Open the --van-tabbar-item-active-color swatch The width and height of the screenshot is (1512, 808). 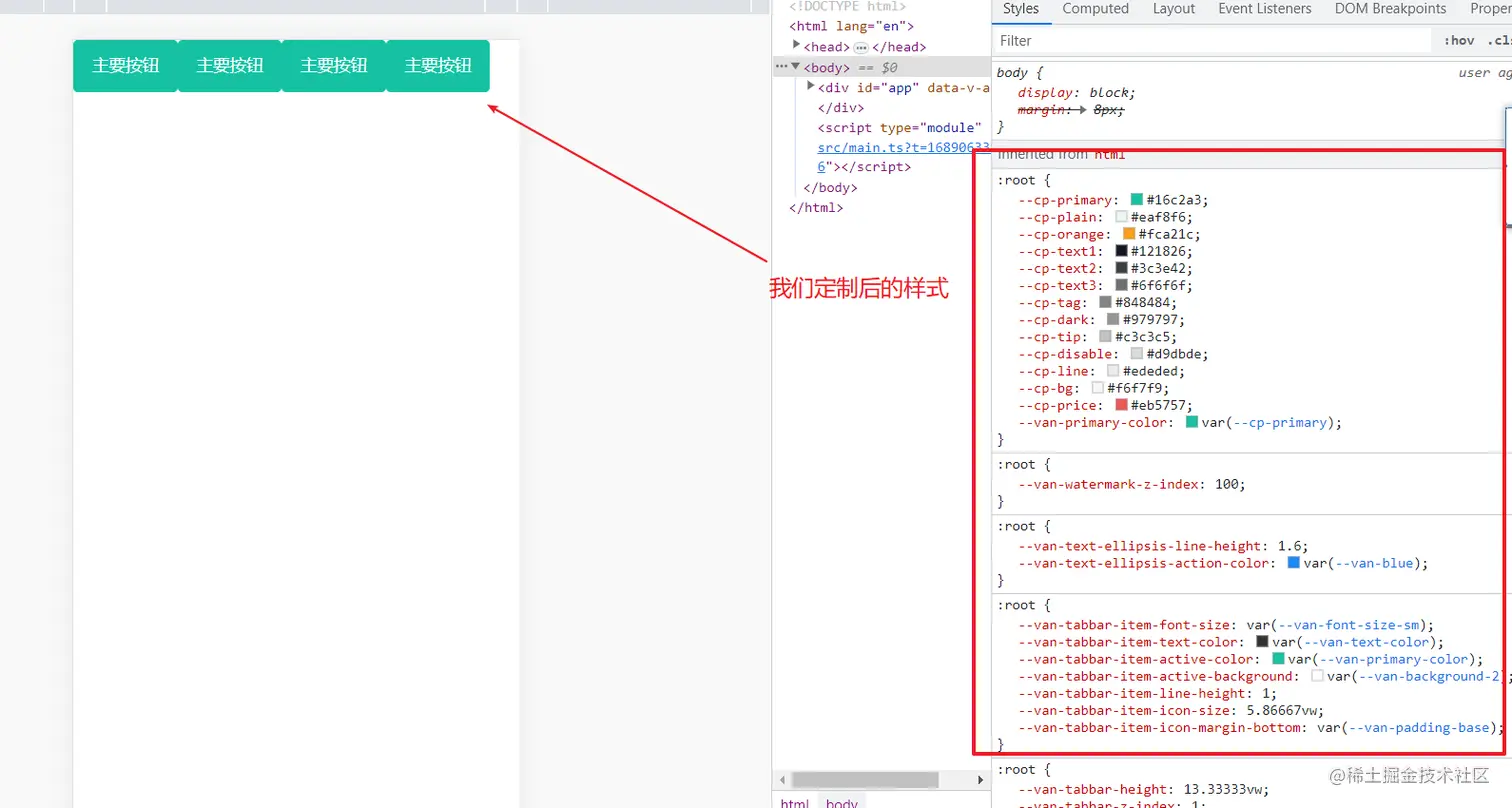tap(1278, 659)
